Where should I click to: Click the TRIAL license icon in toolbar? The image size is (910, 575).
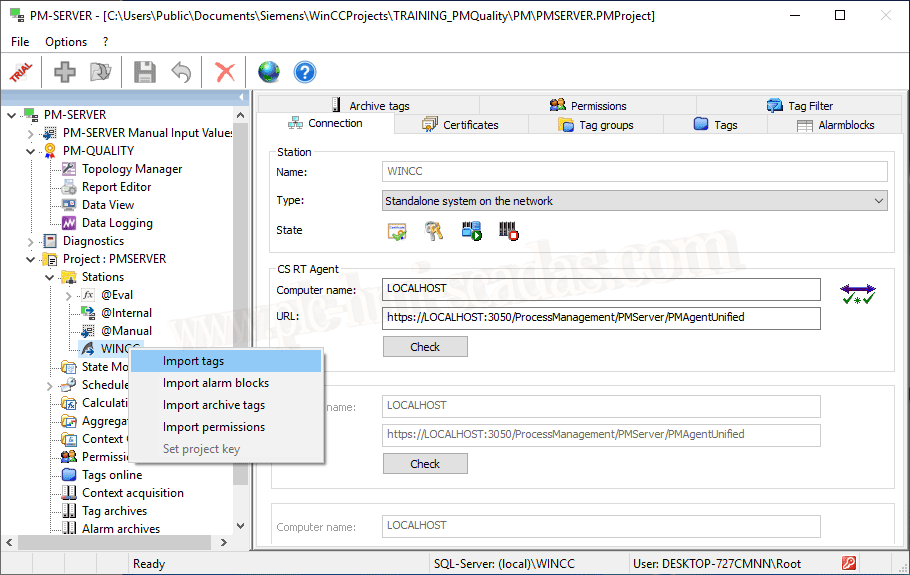(x=21, y=72)
